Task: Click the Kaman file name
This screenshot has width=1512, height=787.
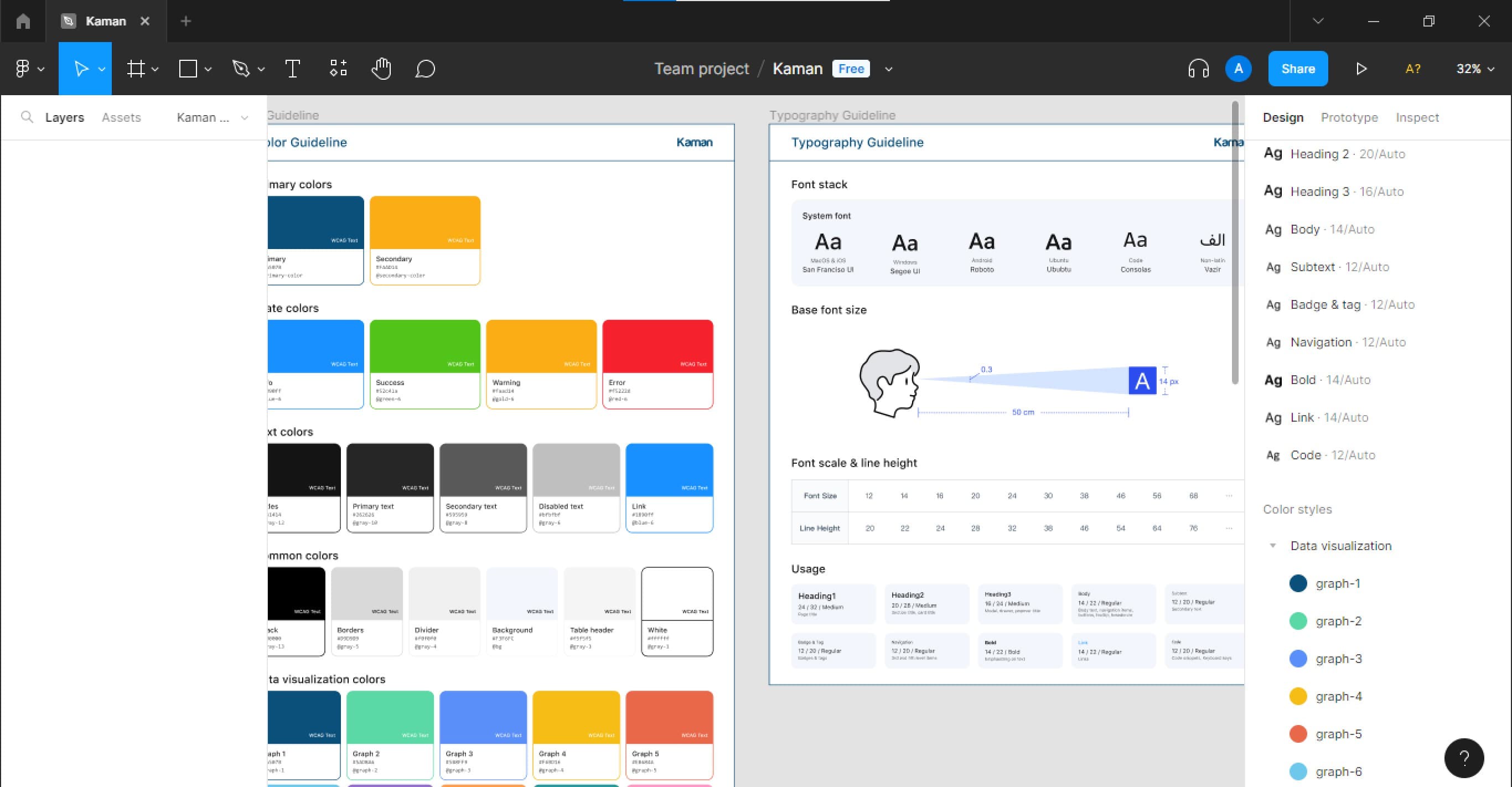Action: point(797,69)
